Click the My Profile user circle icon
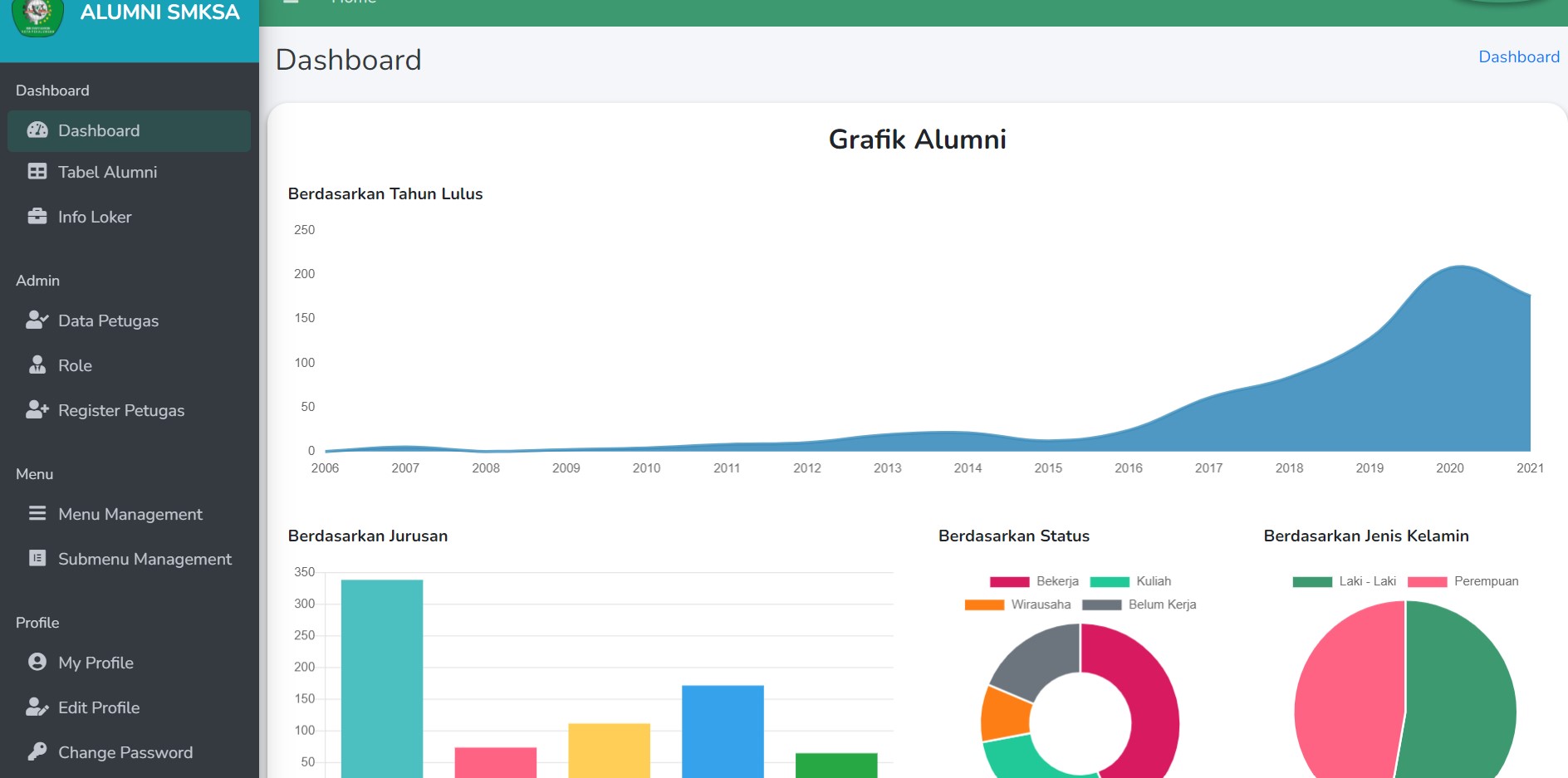Viewport: 1568px width, 778px height. click(x=37, y=663)
